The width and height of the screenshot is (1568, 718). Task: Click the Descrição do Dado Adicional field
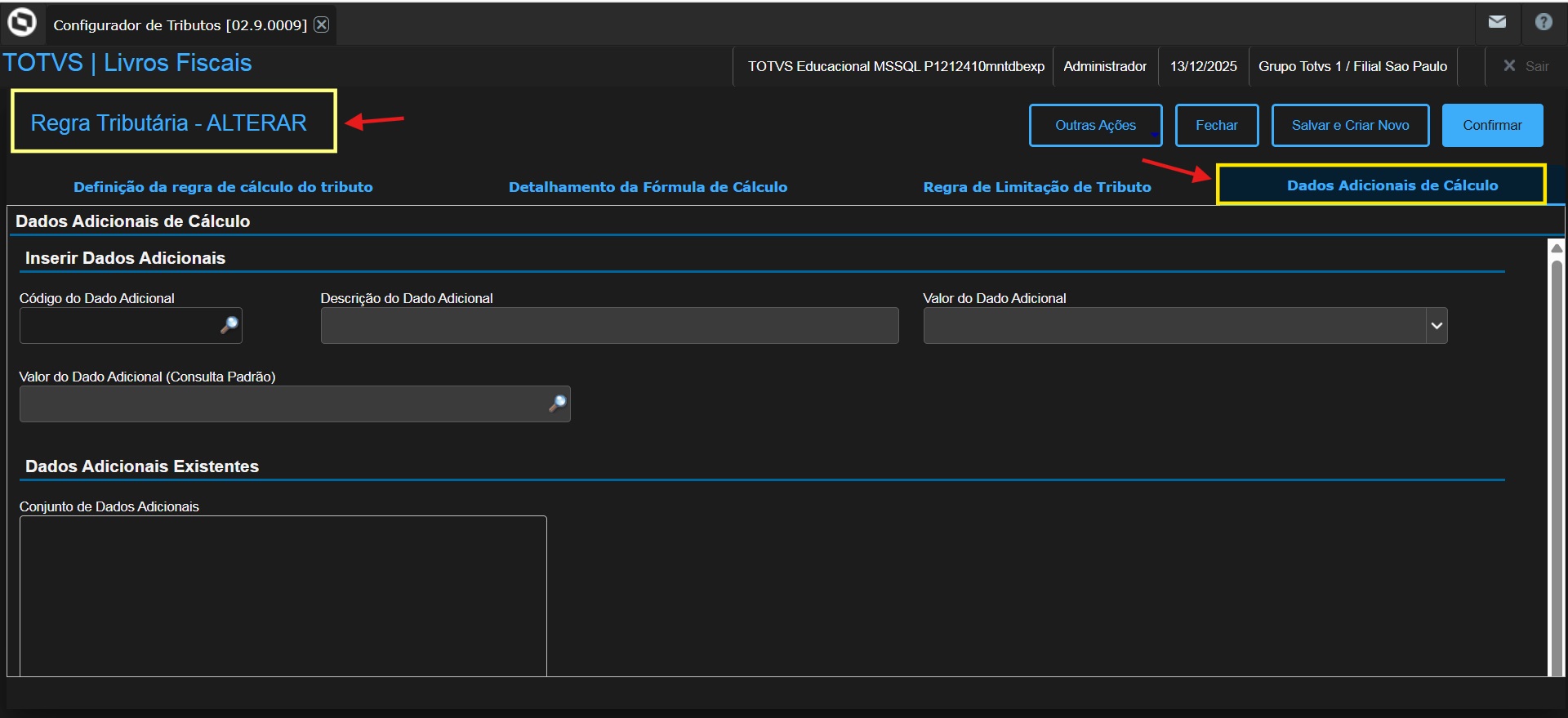tap(609, 326)
